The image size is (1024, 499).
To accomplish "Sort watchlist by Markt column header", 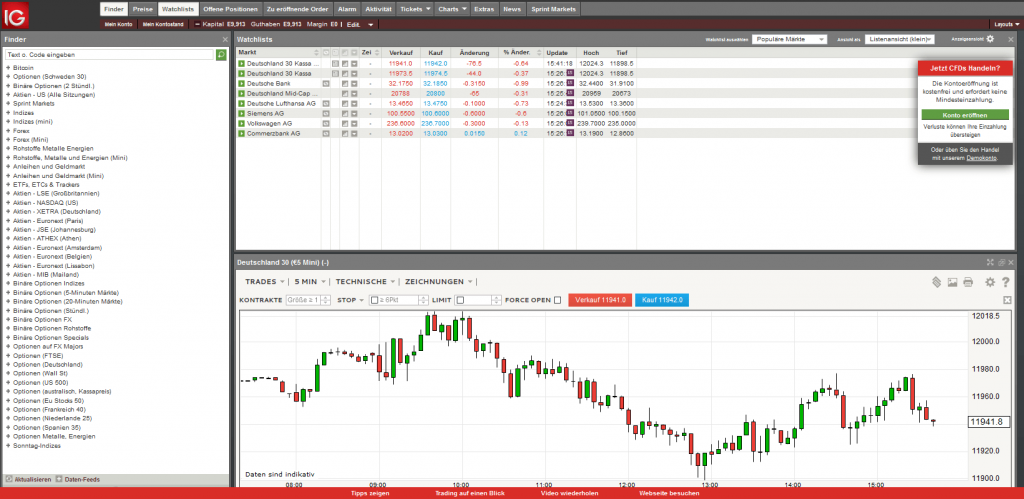I will pyautogui.click(x=278, y=52).
